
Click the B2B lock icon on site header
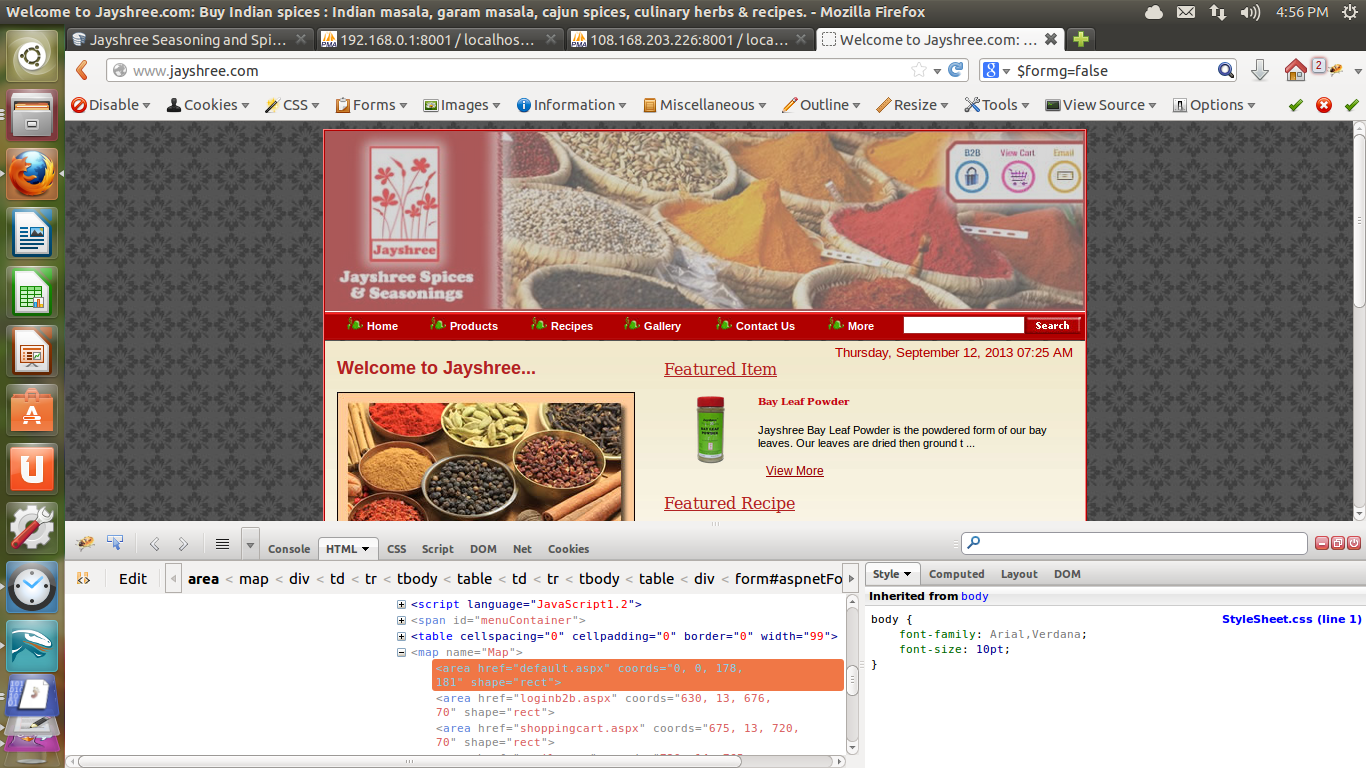click(x=971, y=177)
